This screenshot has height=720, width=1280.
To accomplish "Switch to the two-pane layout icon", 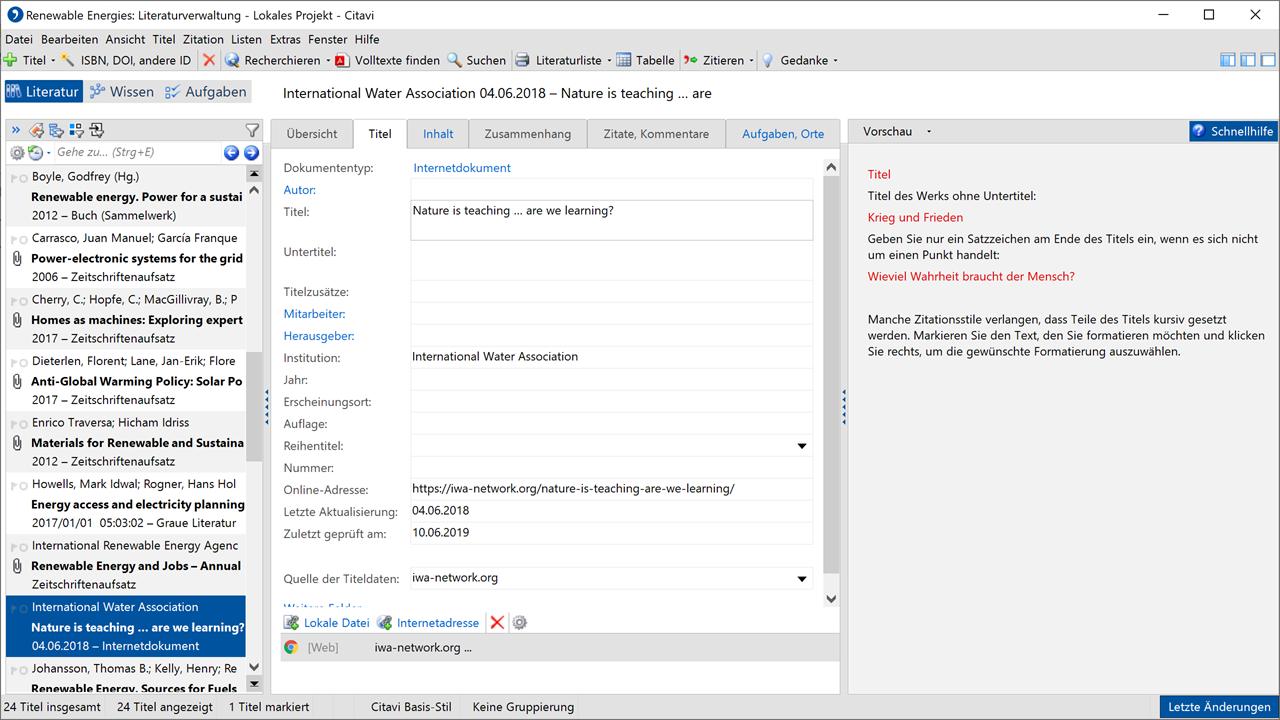I will 1248,60.
